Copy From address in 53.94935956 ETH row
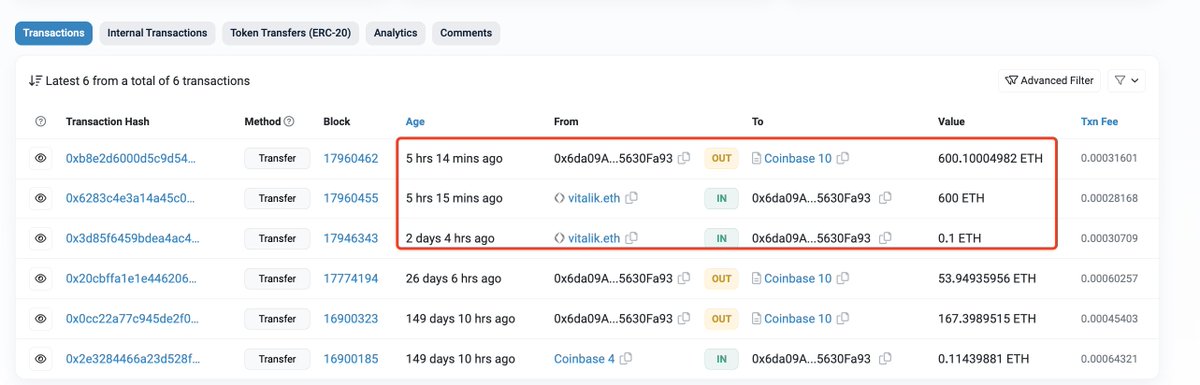The width and height of the screenshot is (1200, 385). point(684,278)
